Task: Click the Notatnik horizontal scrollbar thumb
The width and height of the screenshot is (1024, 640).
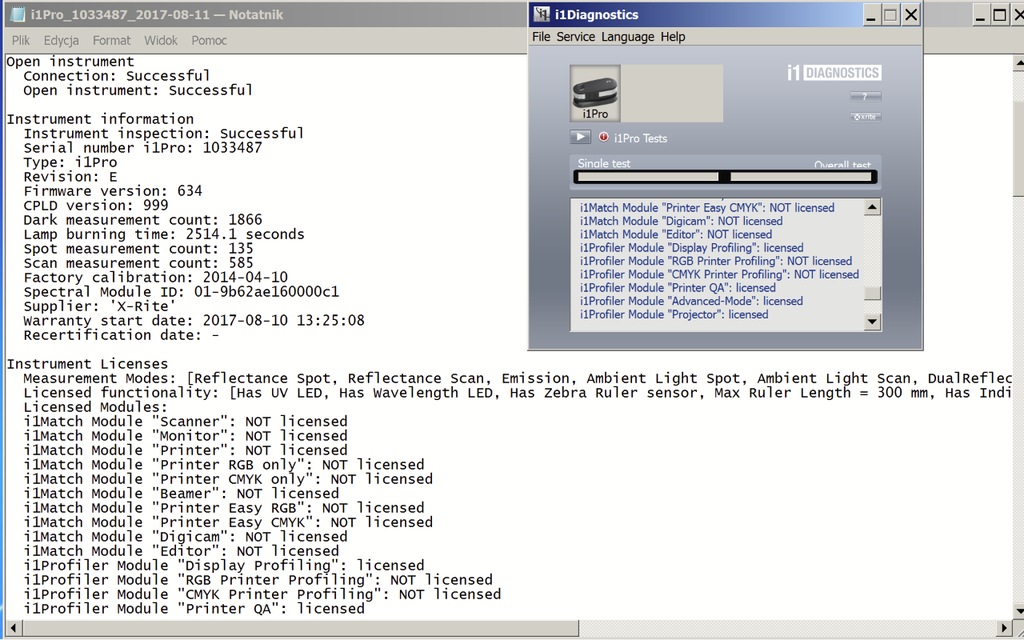Action: tap(299, 628)
